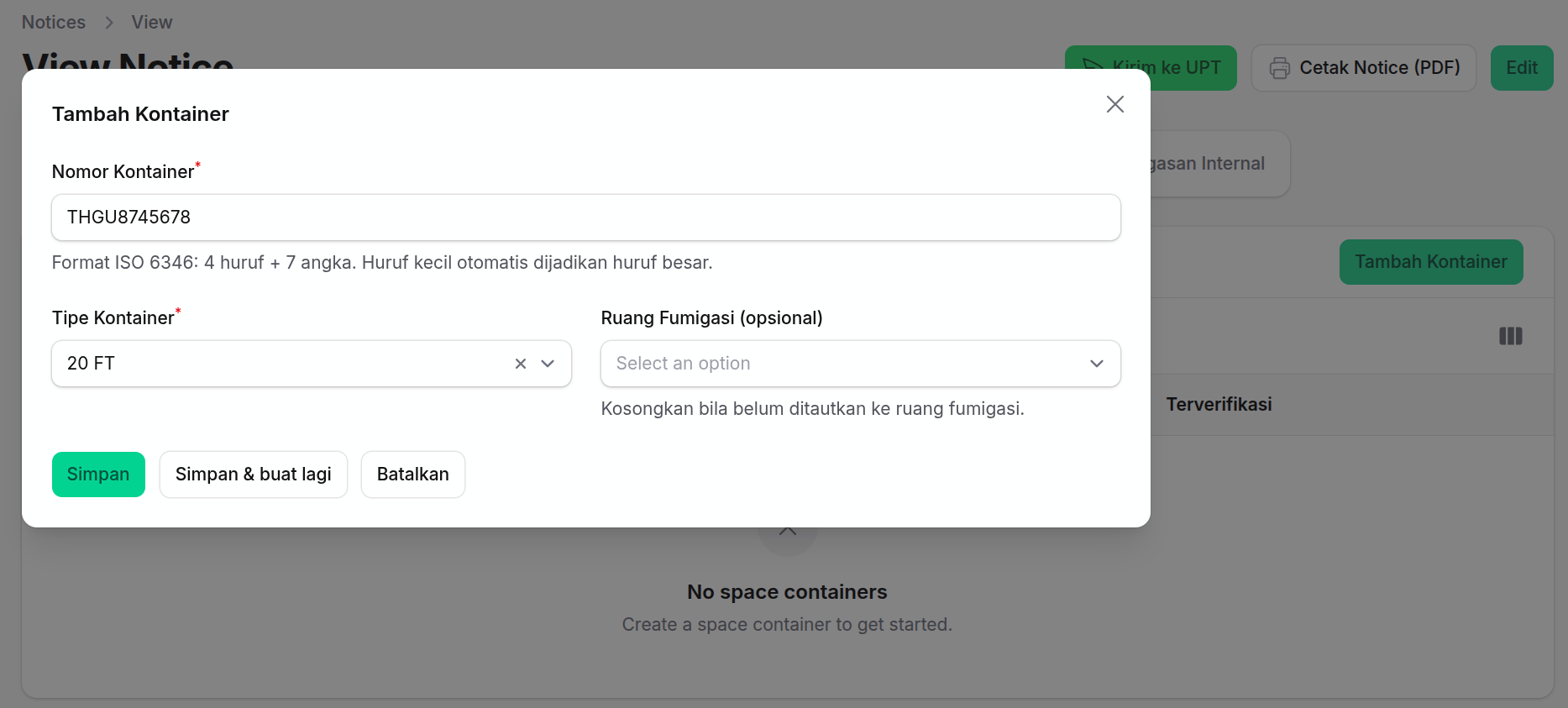Choose Simpan & buat lagi
Viewport: 1568px width, 708px height.
click(254, 475)
